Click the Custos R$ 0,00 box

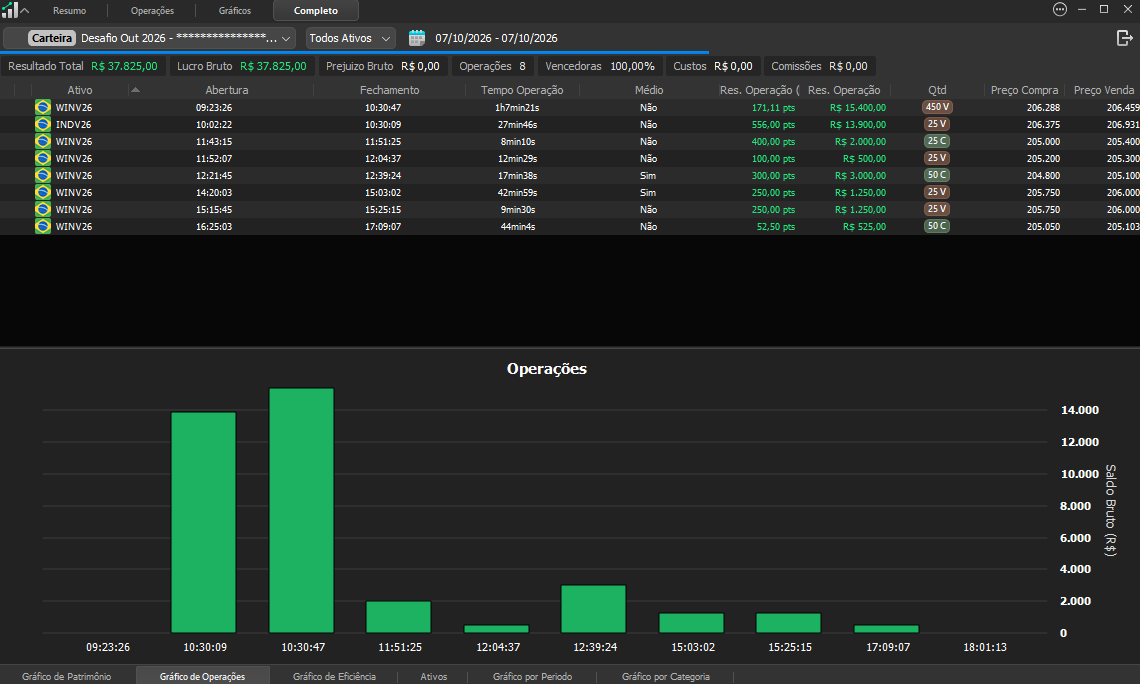tap(712, 66)
